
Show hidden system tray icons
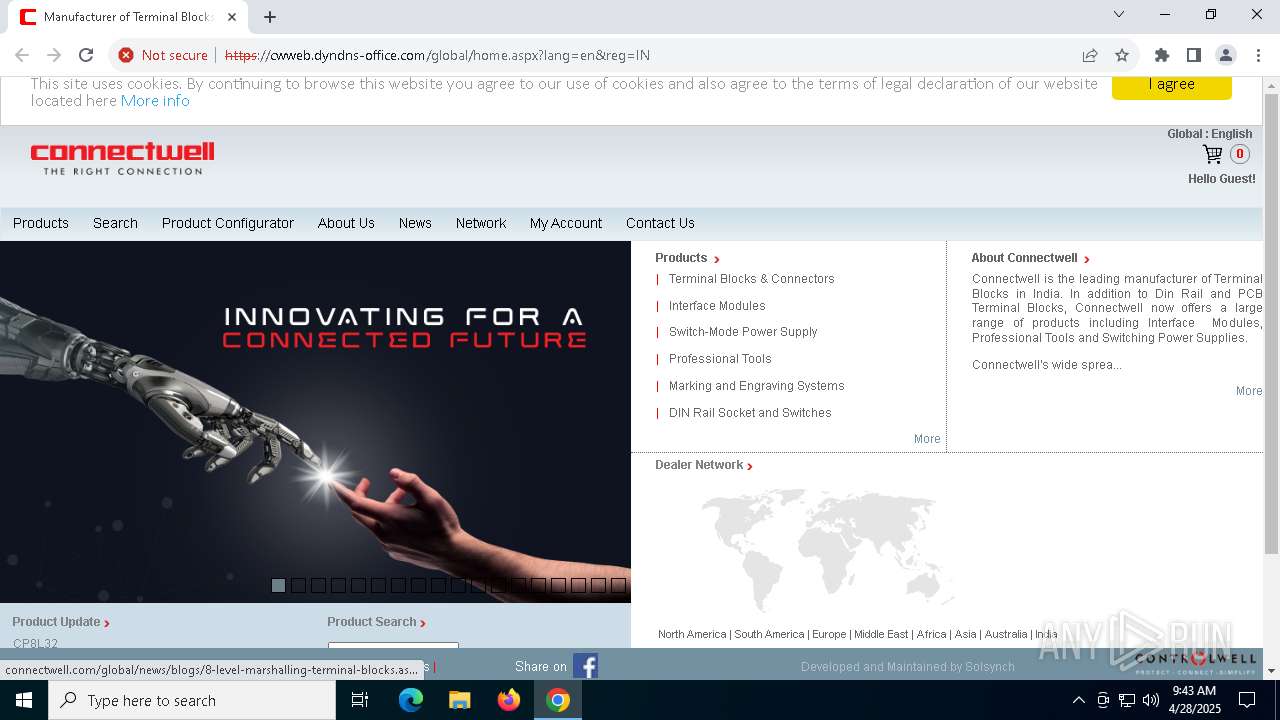point(1078,700)
